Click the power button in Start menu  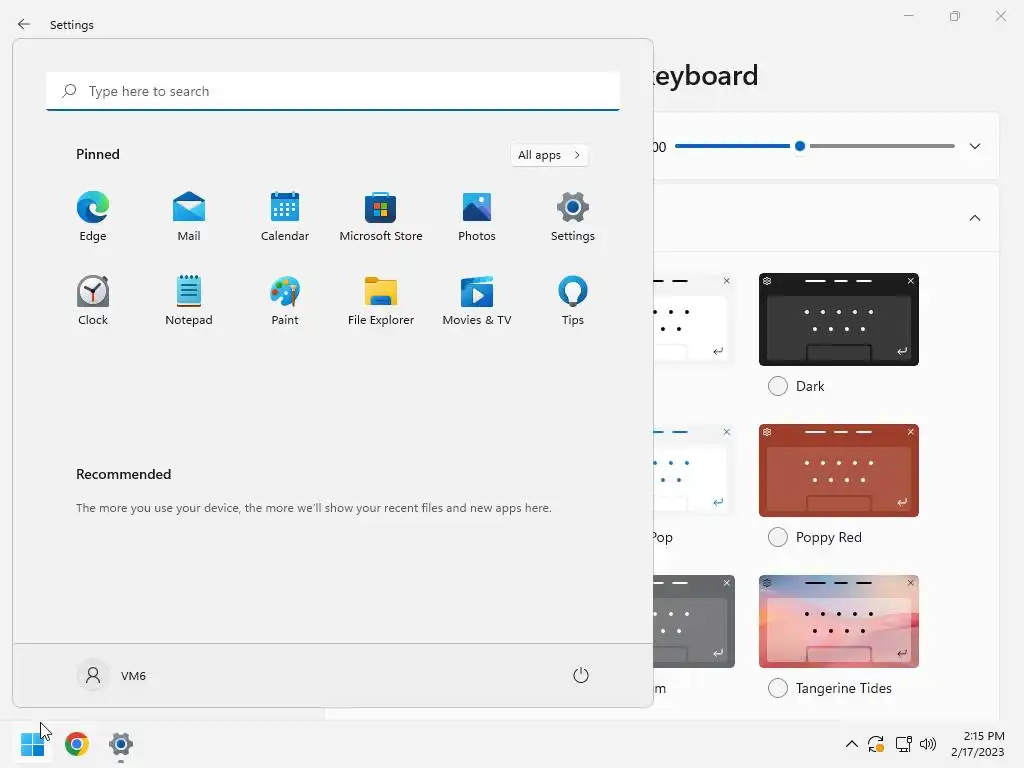coord(581,675)
